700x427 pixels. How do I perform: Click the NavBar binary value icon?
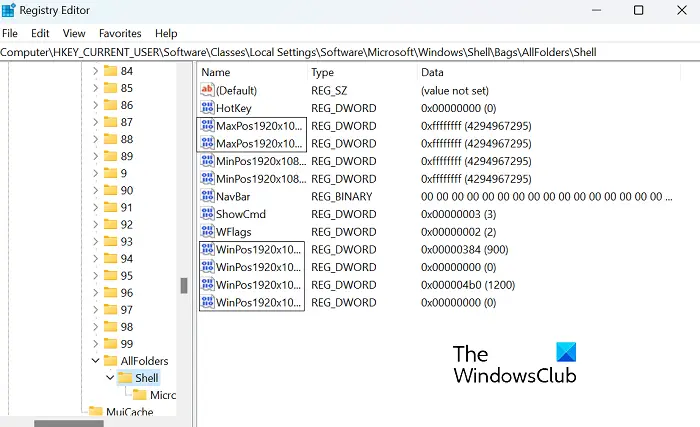point(207,196)
